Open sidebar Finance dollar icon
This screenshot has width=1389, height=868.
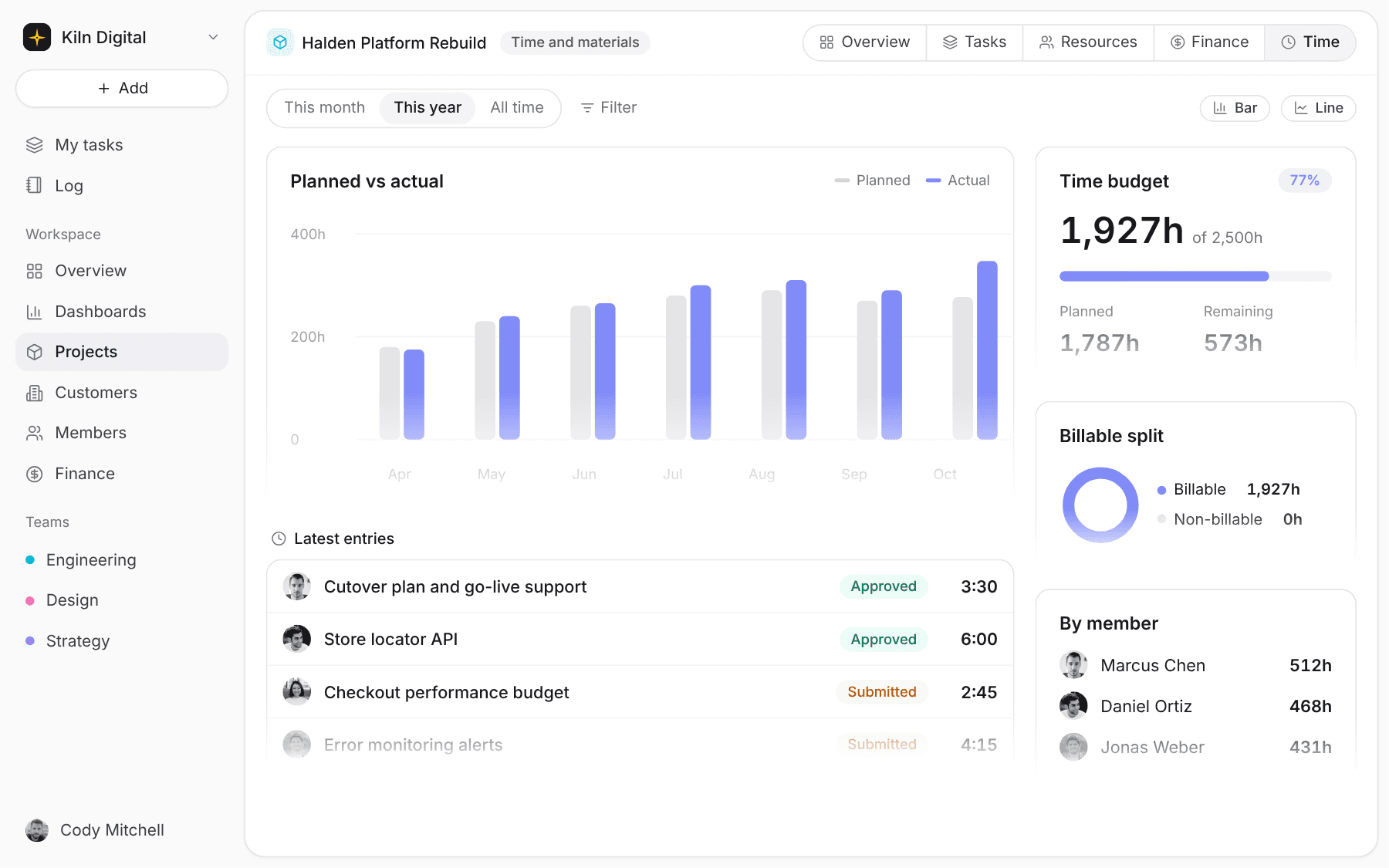tap(34, 474)
